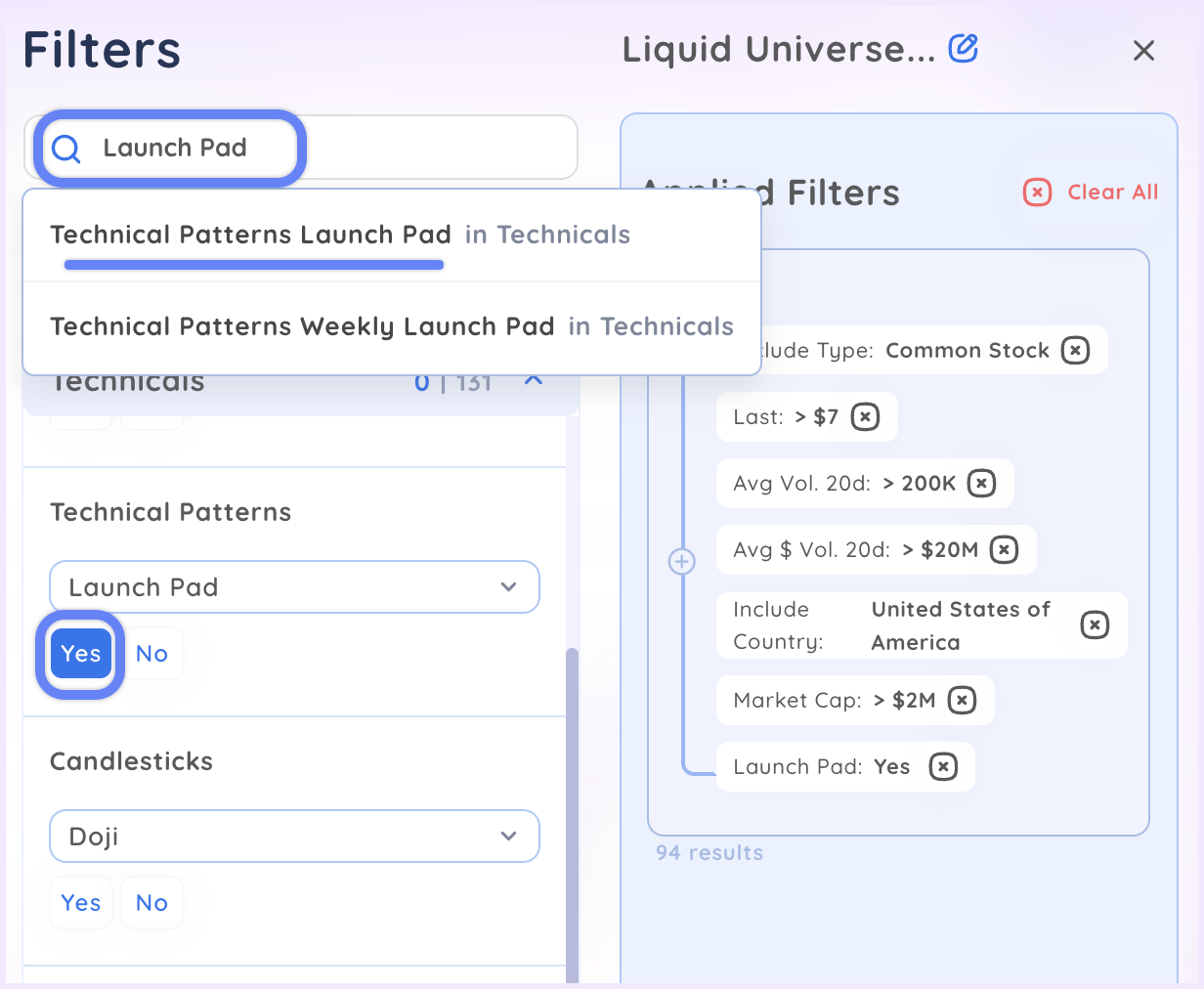
Task: Open the Candlesticks dropdown showing Doji
Action: [294, 836]
